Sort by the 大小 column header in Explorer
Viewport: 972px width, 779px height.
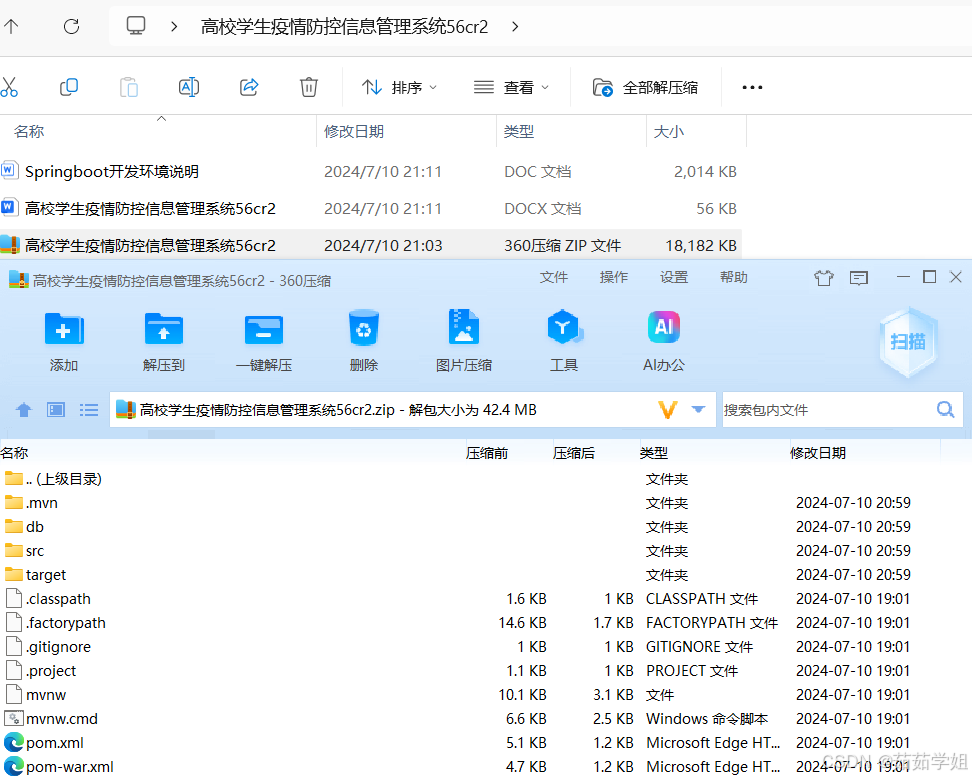click(x=669, y=131)
